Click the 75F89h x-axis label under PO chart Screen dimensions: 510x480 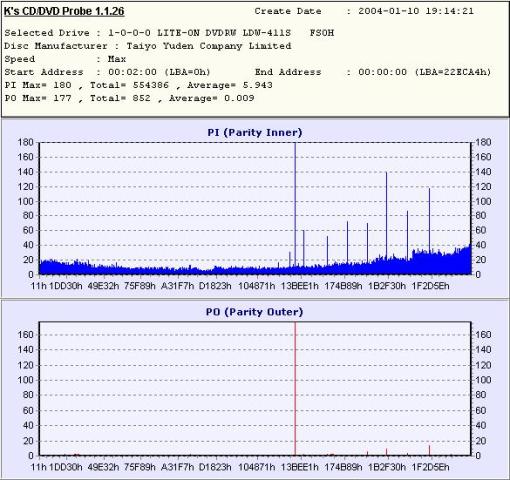tap(140, 467)
